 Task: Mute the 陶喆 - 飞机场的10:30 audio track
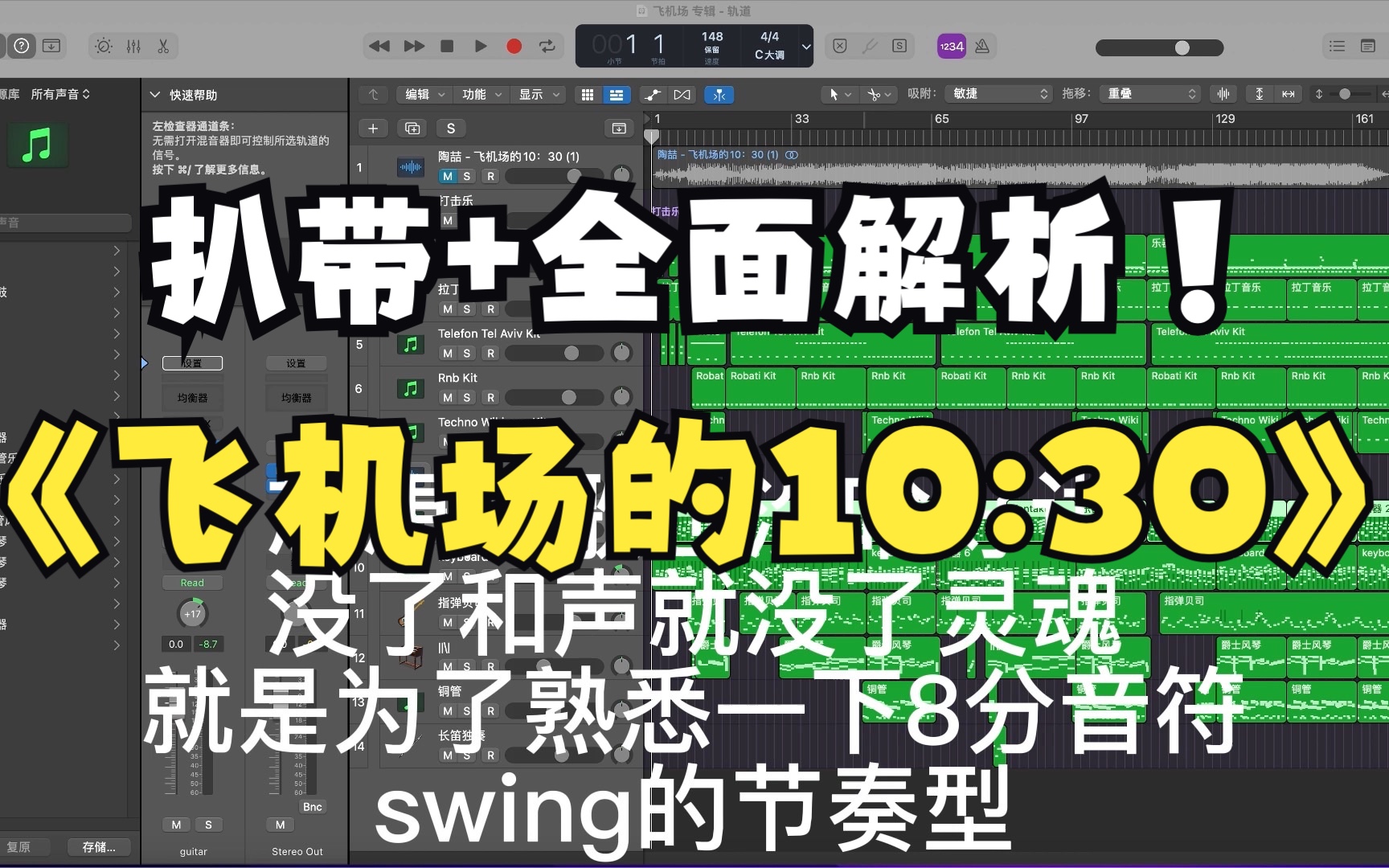[x=448, y=176]
